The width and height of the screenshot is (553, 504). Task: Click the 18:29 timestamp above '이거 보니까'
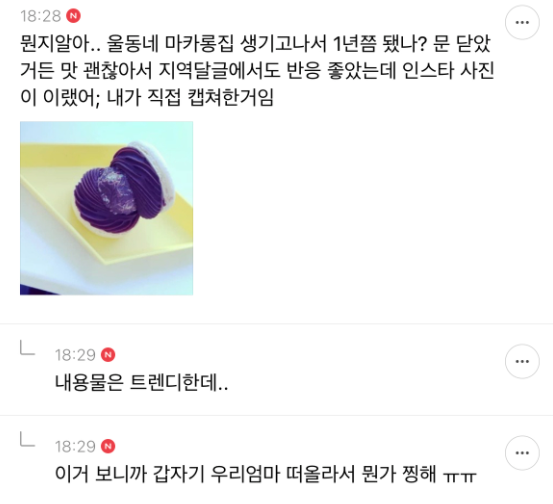pos(75,447)
